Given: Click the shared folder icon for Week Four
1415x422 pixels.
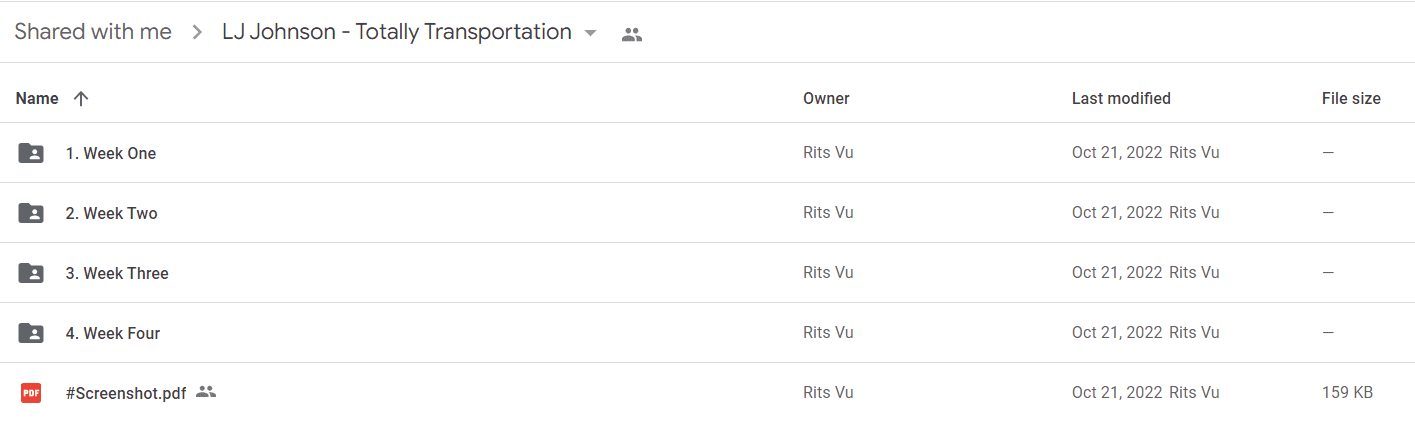Looking at the screenshot, I should point(31,333).
